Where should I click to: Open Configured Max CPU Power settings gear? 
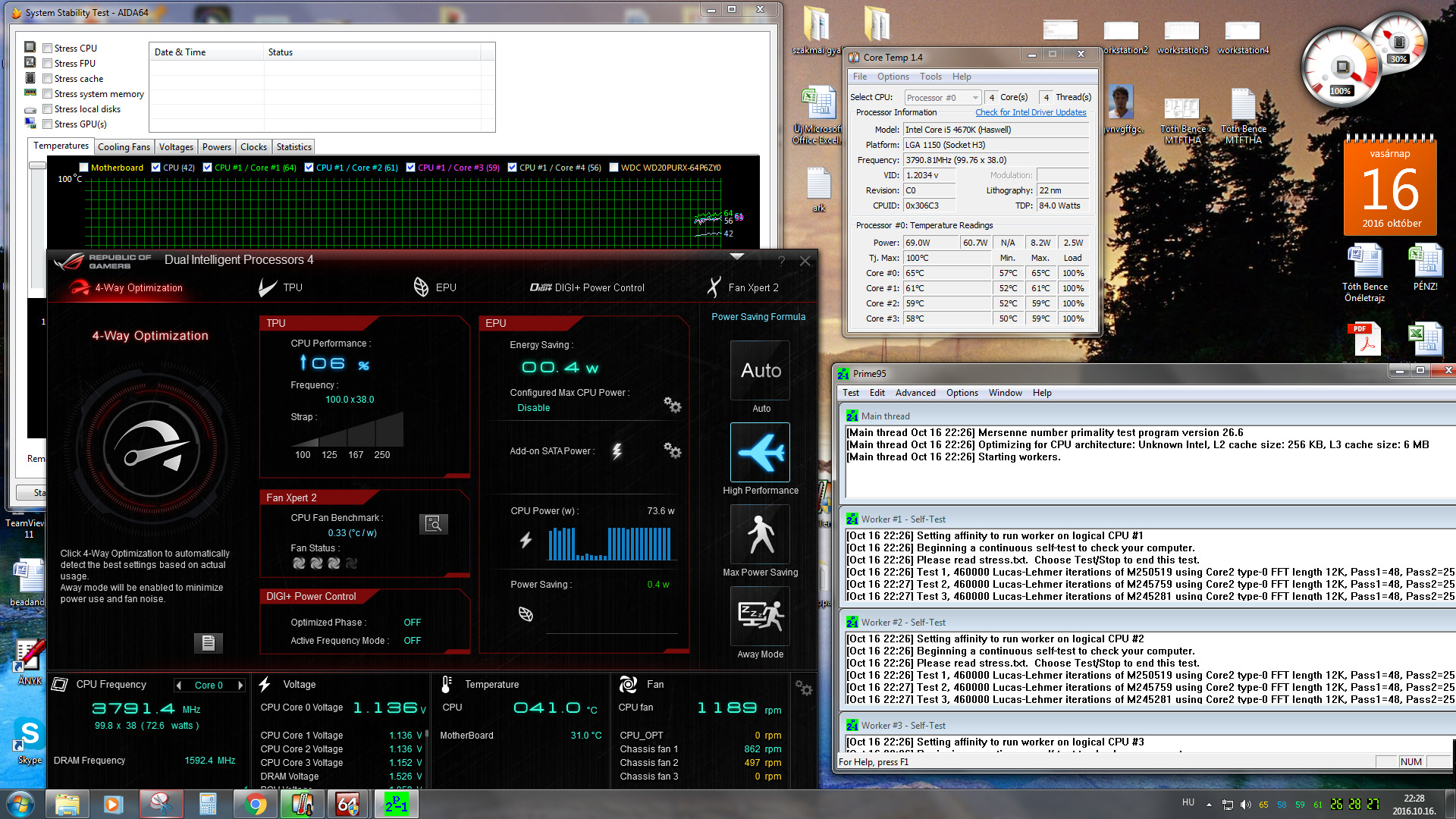[x=672, y=404]
